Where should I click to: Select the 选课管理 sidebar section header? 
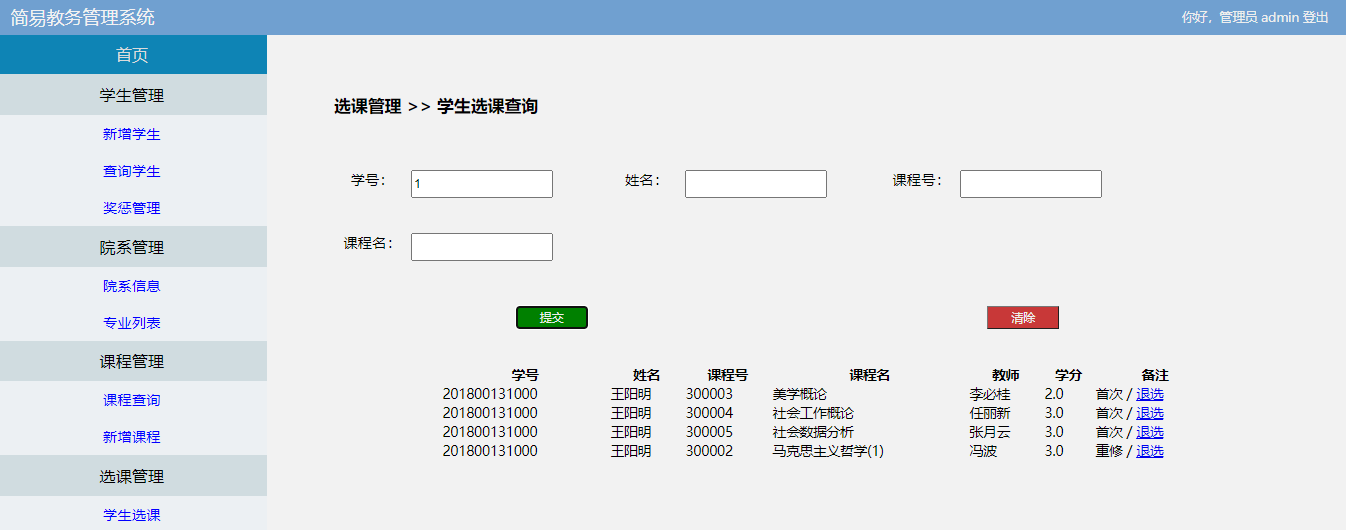[x=133, y=476]
